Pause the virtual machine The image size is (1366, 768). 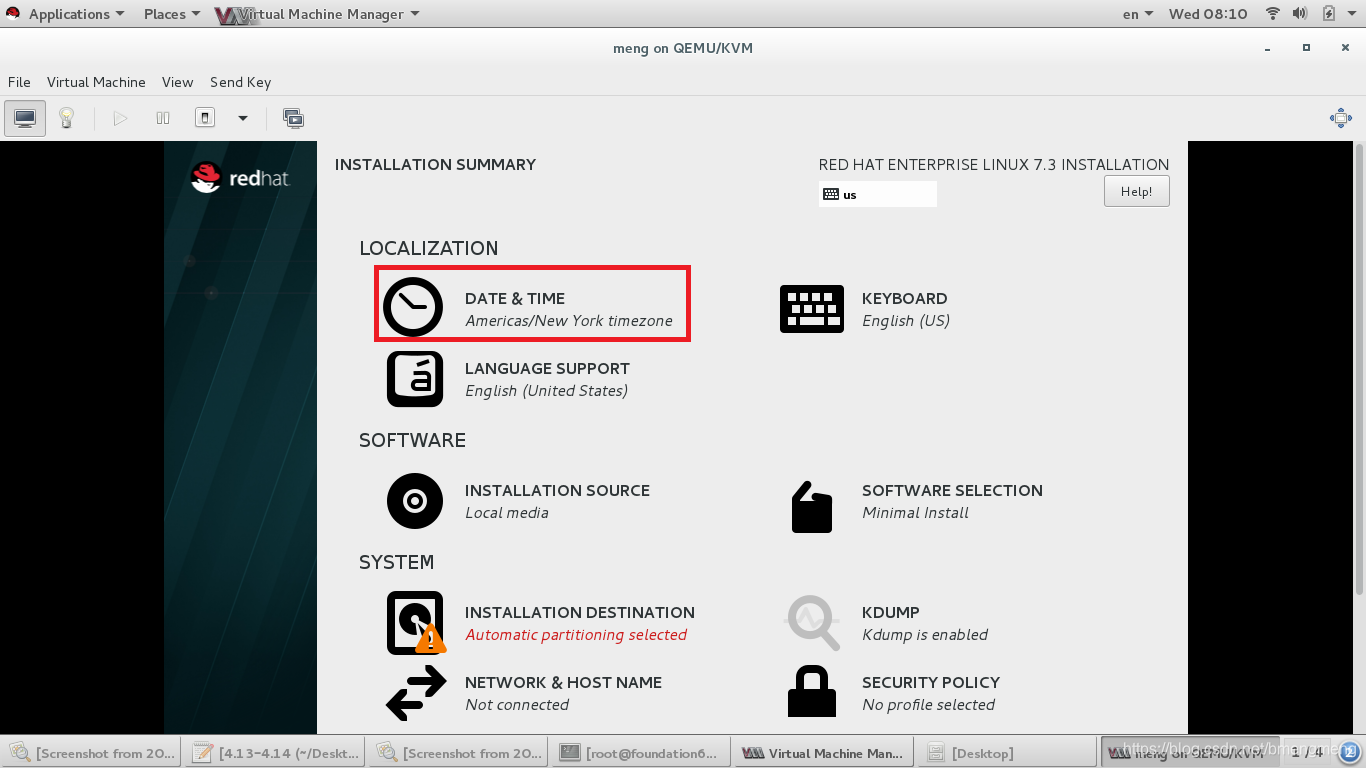click(x=163, y=118)
